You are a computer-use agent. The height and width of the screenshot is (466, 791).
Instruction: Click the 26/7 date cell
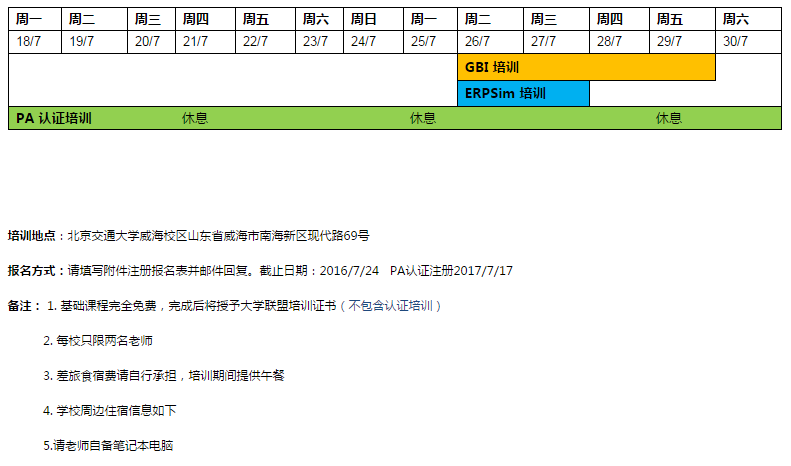pyautogui.click(x=490, y=42)
